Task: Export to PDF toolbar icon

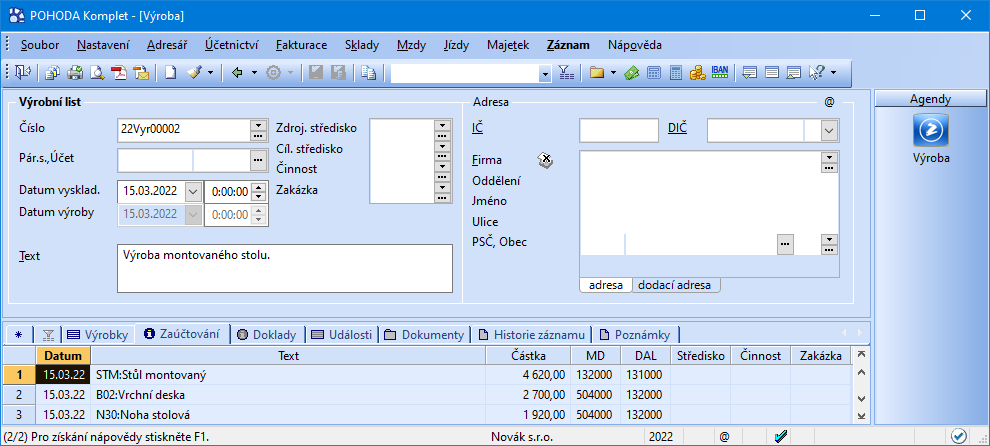Action: (x=119, y=73)
